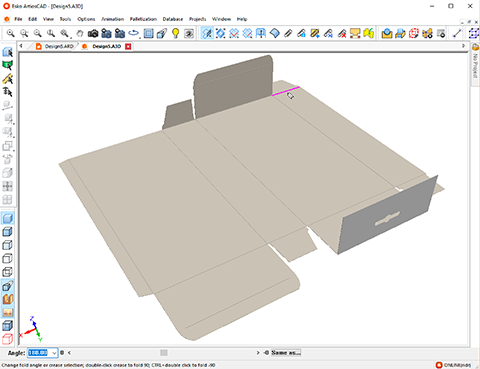
Task: Click the yellow-green folded sheet icon
Action: [368, 33]
